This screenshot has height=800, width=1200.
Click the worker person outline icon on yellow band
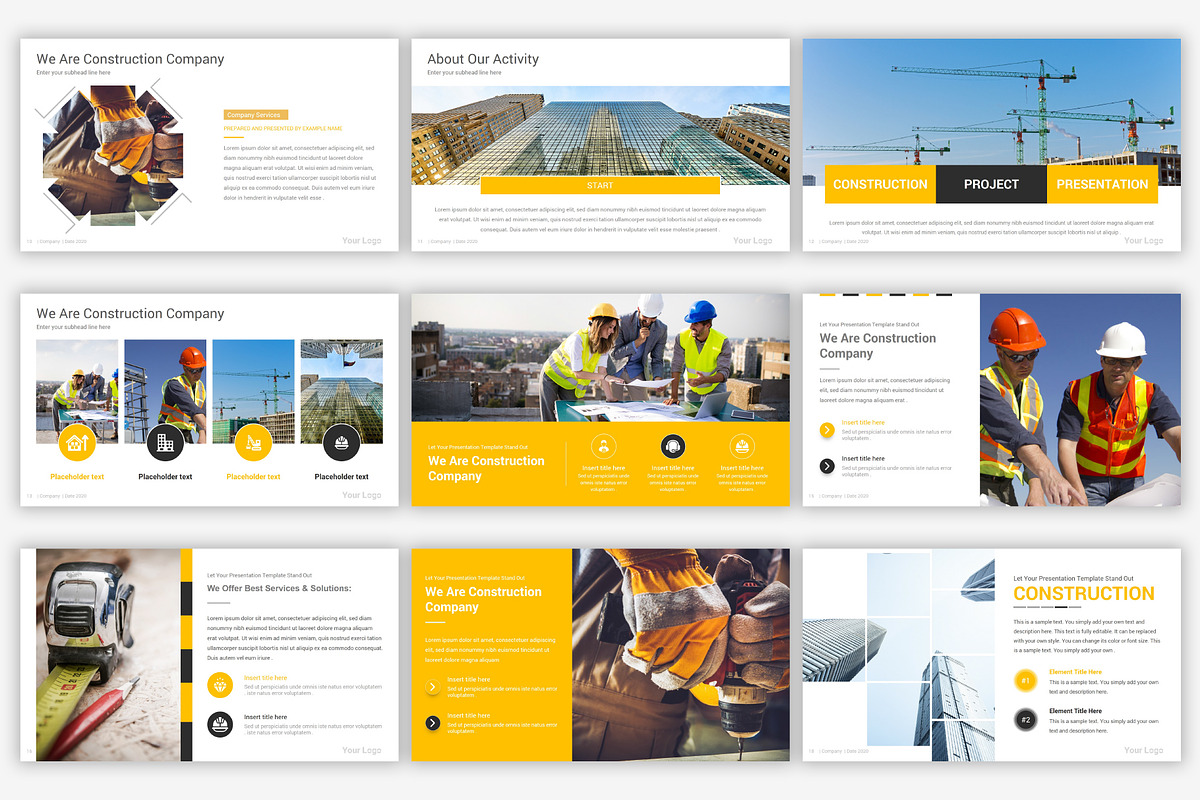pos(603,446)
